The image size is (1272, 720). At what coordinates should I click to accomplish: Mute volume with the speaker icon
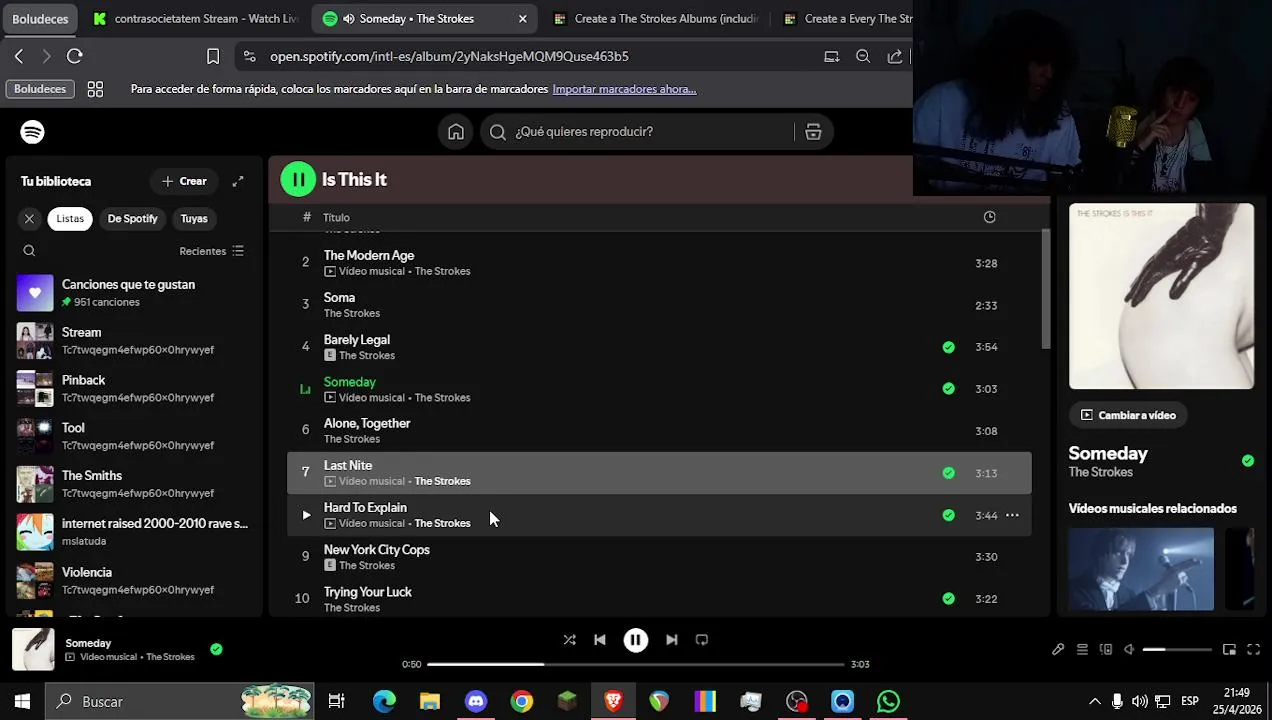[1129, 649]
